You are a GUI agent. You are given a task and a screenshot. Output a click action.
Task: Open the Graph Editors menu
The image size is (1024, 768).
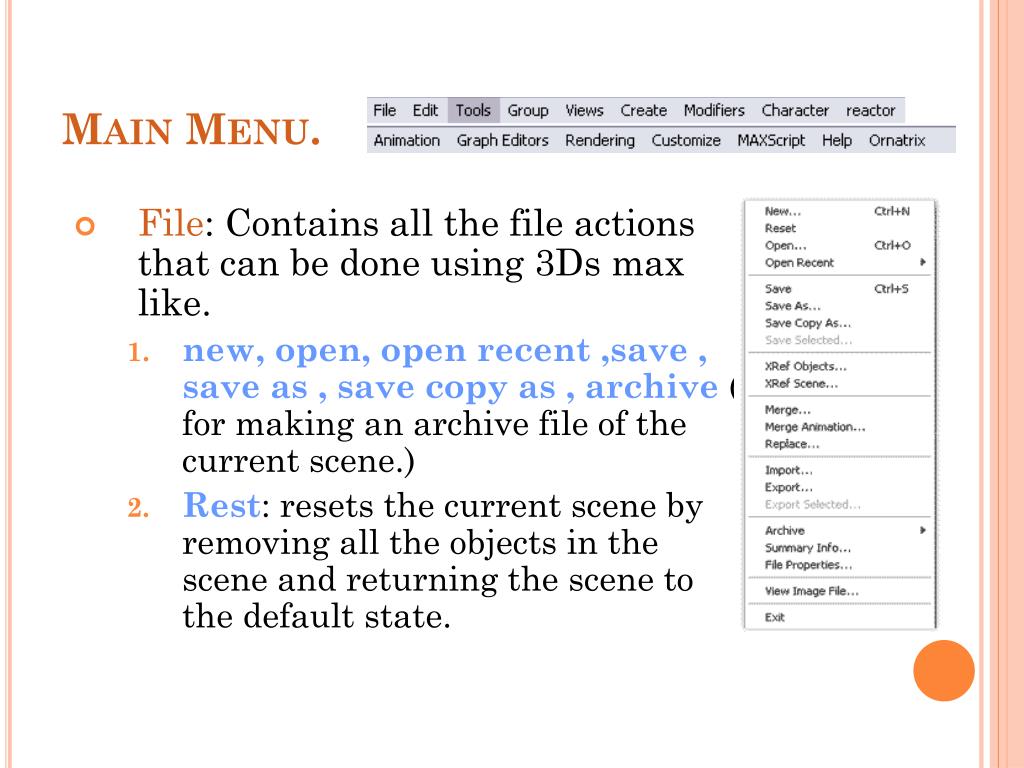502,140
